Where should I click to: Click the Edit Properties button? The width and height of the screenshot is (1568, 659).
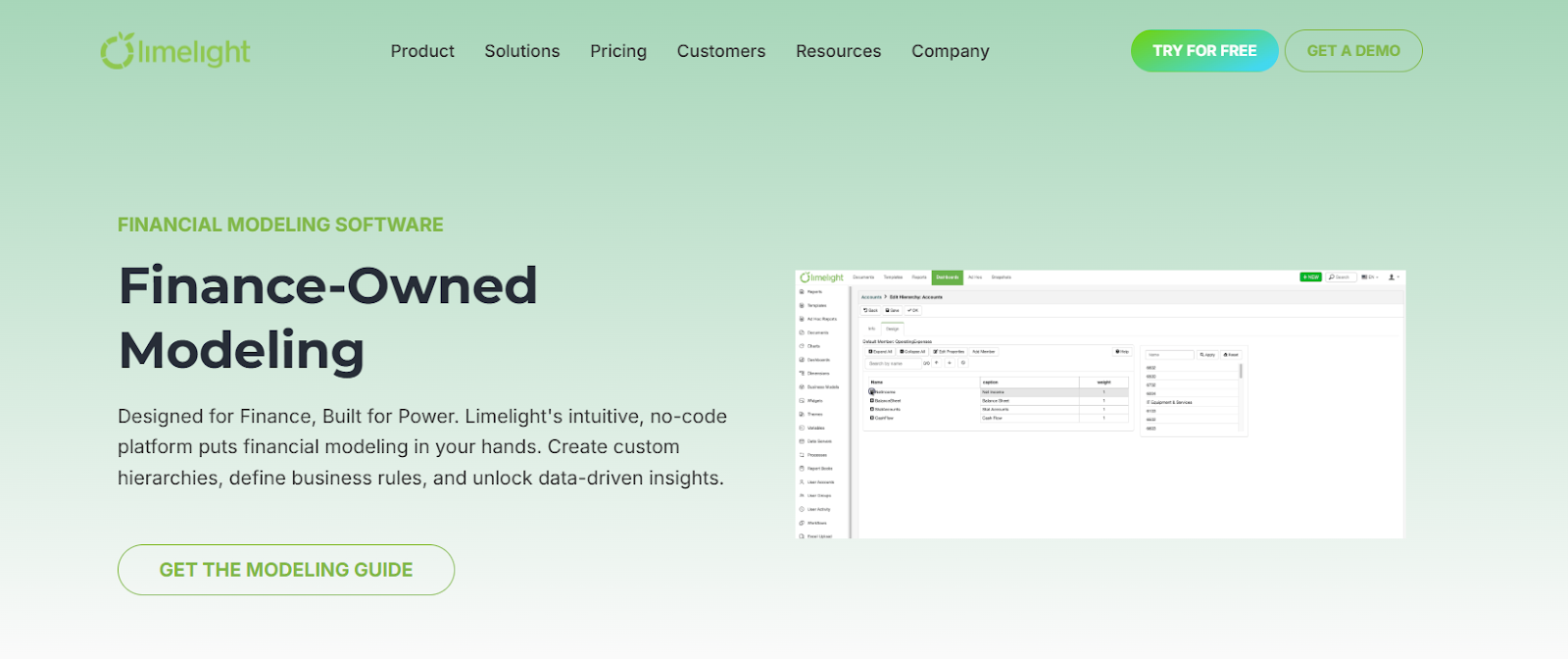[x=949, y=351]
